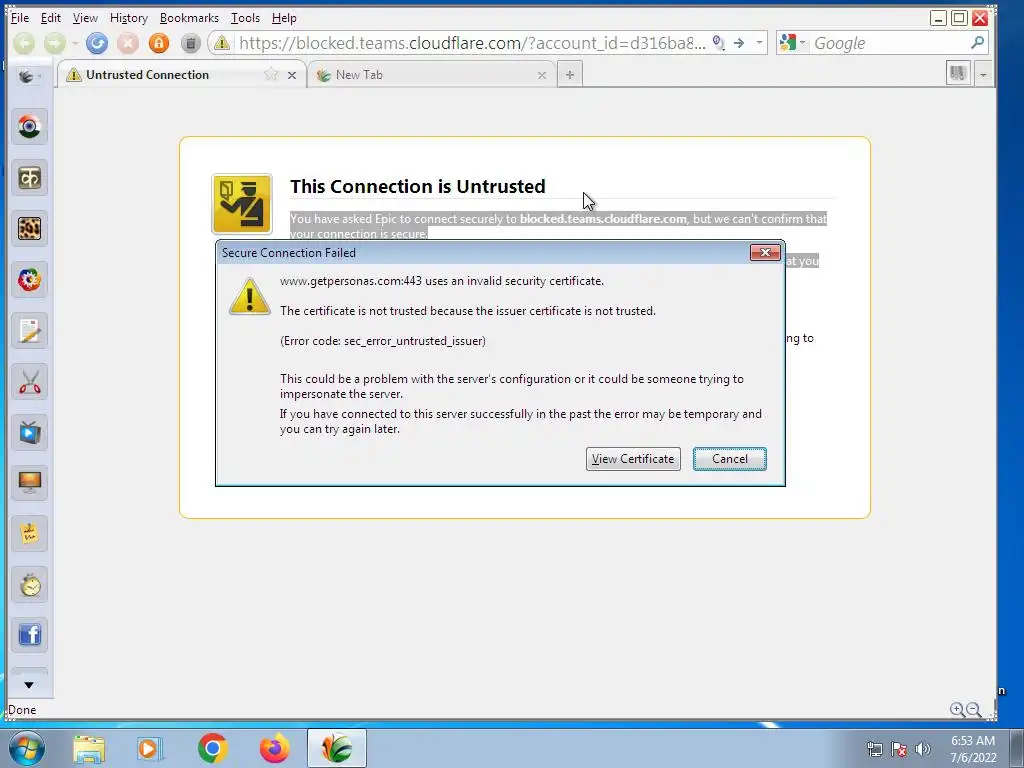The width and height of the screenshot is (1024, 768).
Task: Open the Help menu
Action: 284,18
